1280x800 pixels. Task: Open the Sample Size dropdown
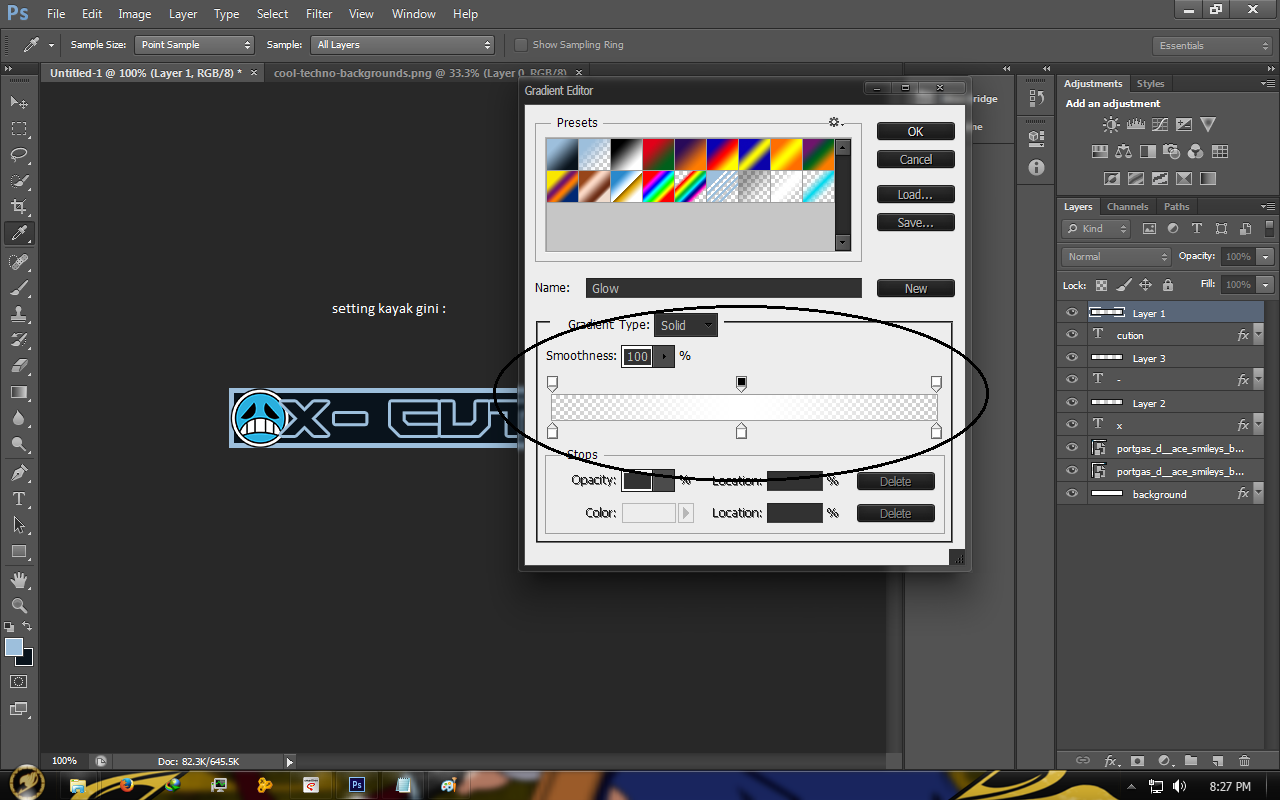point(194,44)
